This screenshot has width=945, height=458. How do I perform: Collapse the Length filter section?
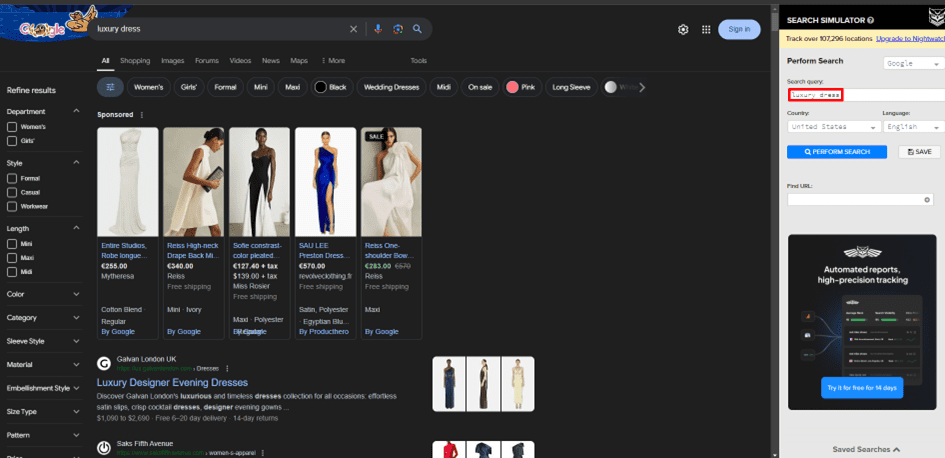click(76, 228)
